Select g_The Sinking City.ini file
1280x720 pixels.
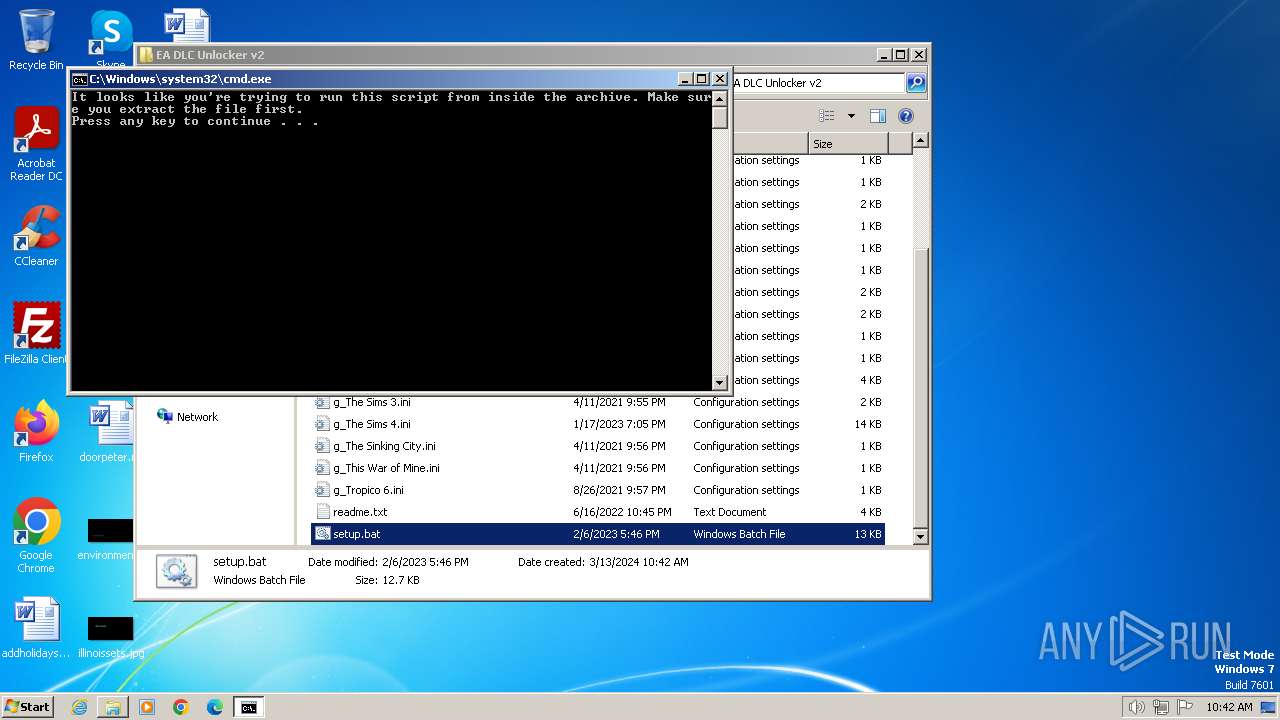598,446
